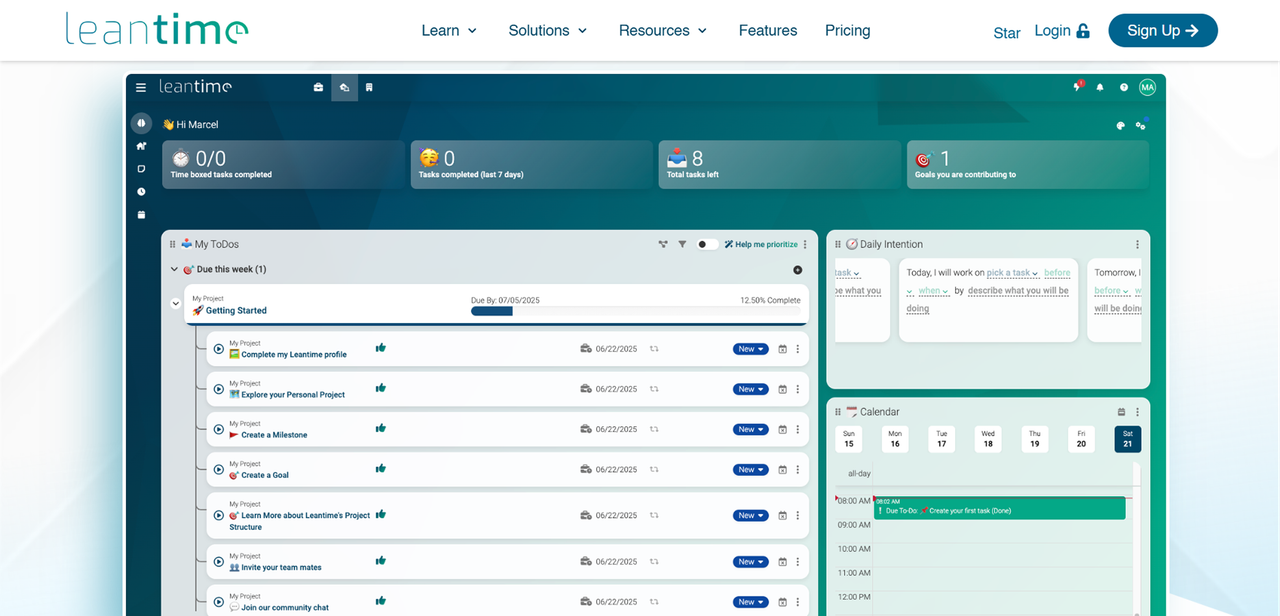Click the calendar view icon in Calendar widget

[1122, 412]
